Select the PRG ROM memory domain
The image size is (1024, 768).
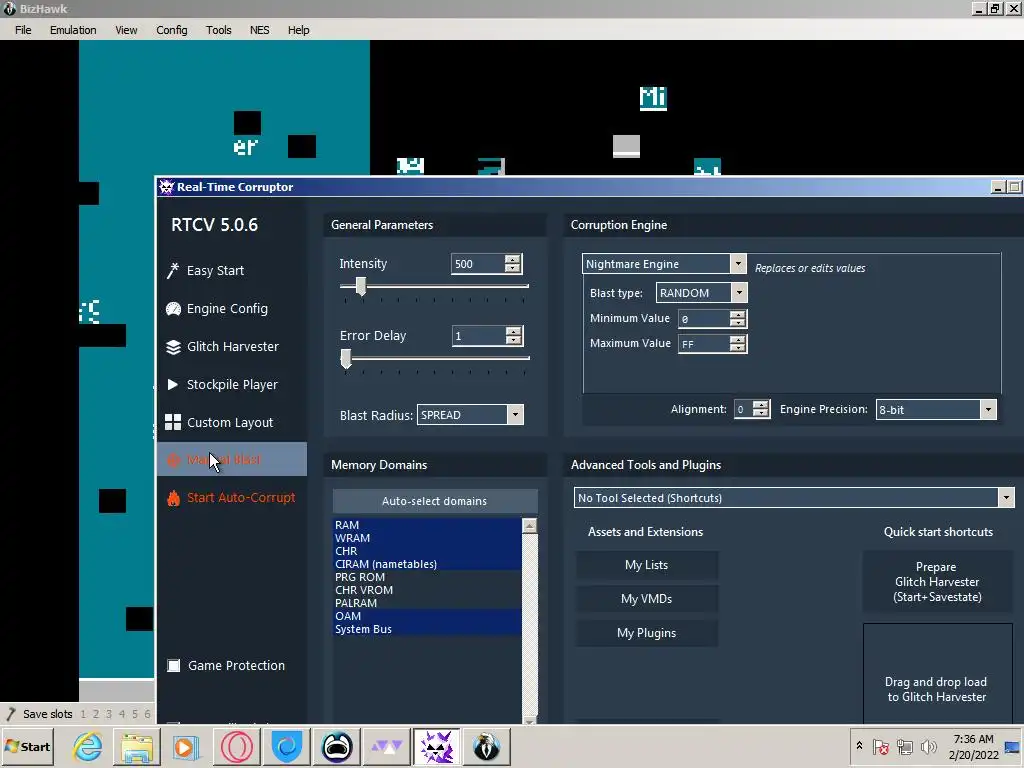[427, 577]
